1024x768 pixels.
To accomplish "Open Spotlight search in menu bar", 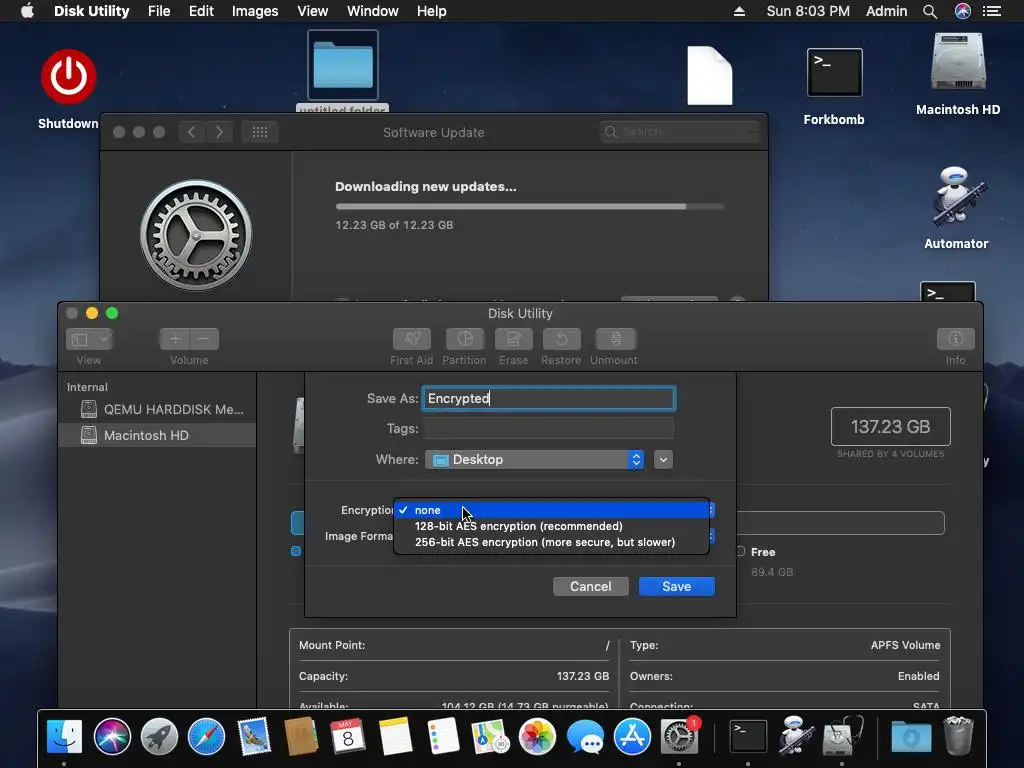I will pyautogui.click(x=930, y=11).
